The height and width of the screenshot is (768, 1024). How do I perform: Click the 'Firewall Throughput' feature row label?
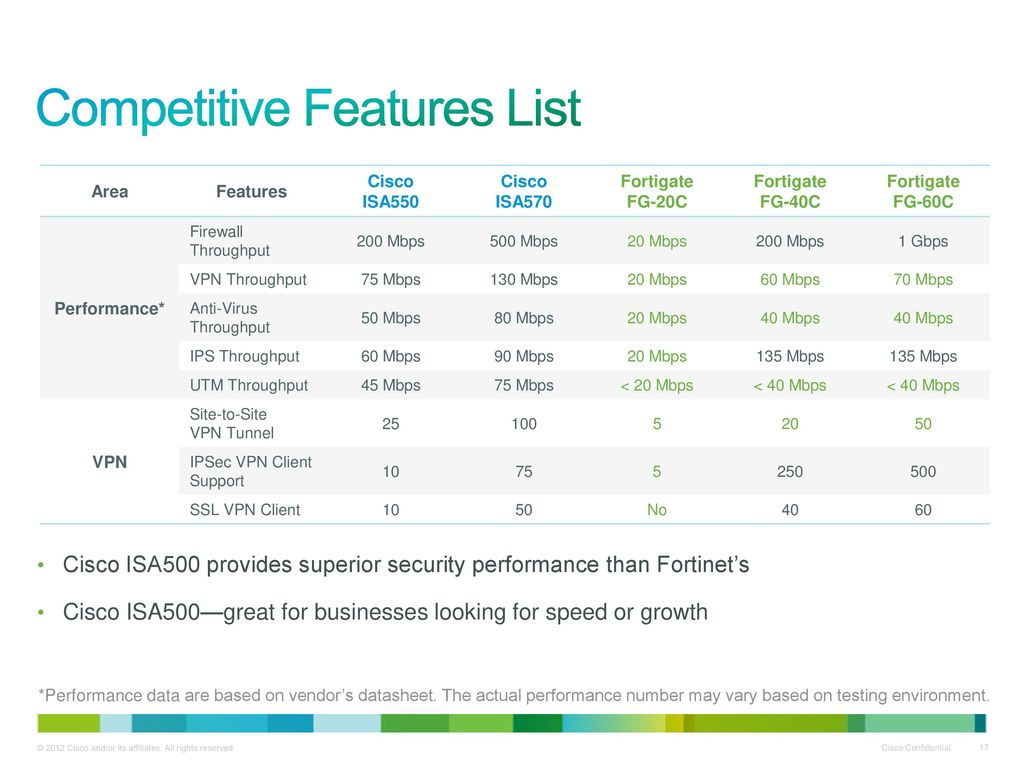click(230, 241)
